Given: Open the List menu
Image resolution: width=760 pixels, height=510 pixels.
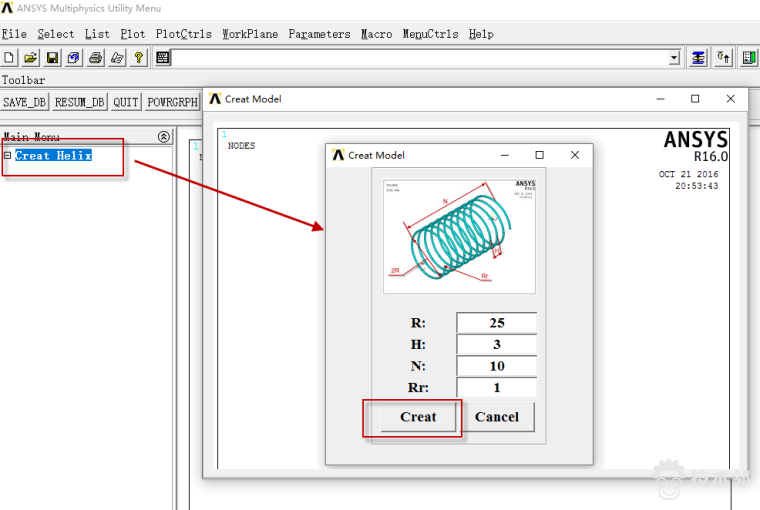Looking at the screenshot, I should (x=97, y=34).
